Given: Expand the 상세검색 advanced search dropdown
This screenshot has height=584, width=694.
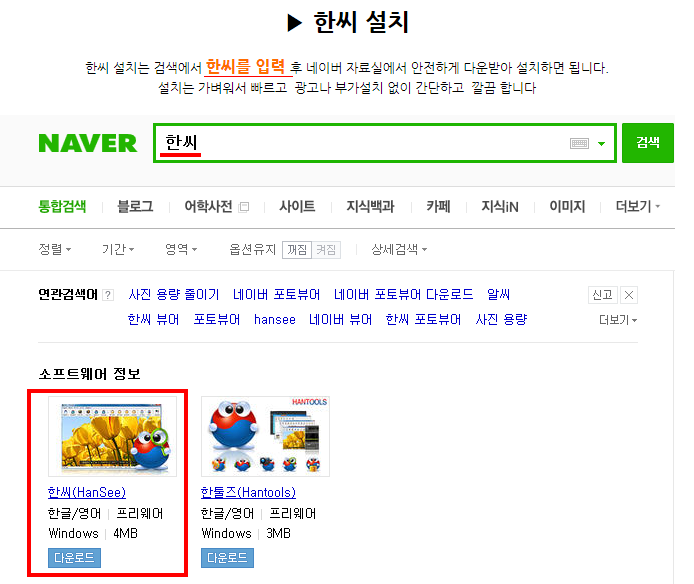Looking at the screenshot, I should 399,249.
